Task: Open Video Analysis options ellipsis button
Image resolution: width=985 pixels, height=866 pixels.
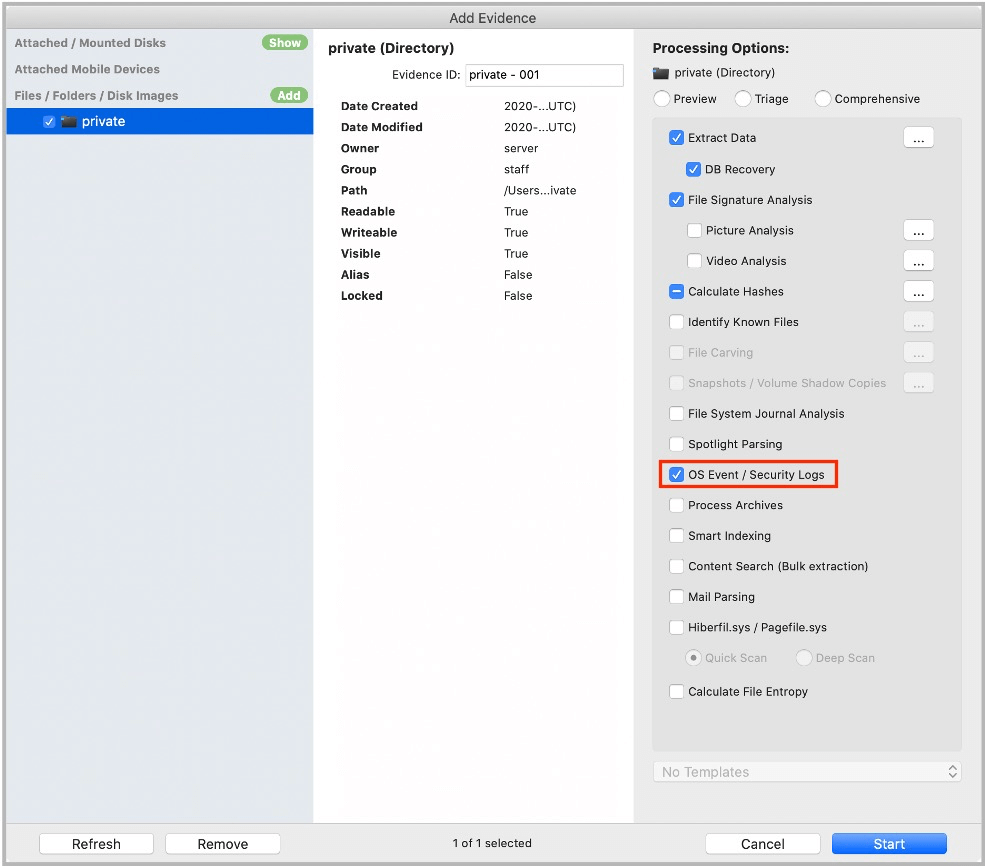Action: [918, 261]
